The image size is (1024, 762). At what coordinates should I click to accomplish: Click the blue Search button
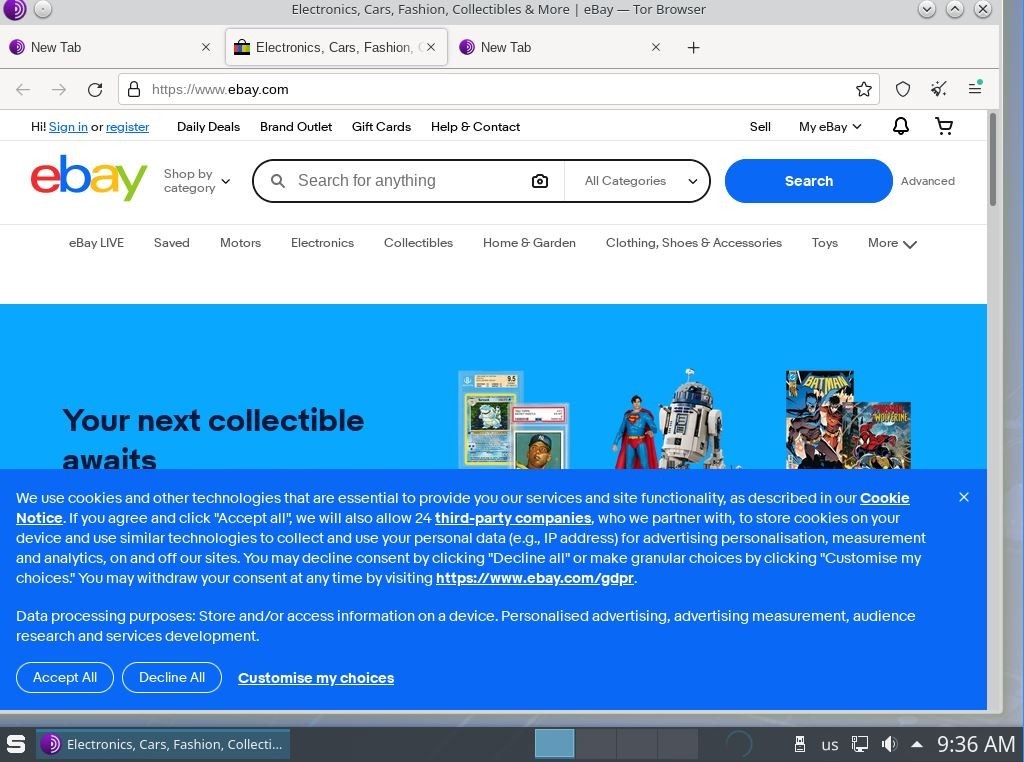[808, 181]
